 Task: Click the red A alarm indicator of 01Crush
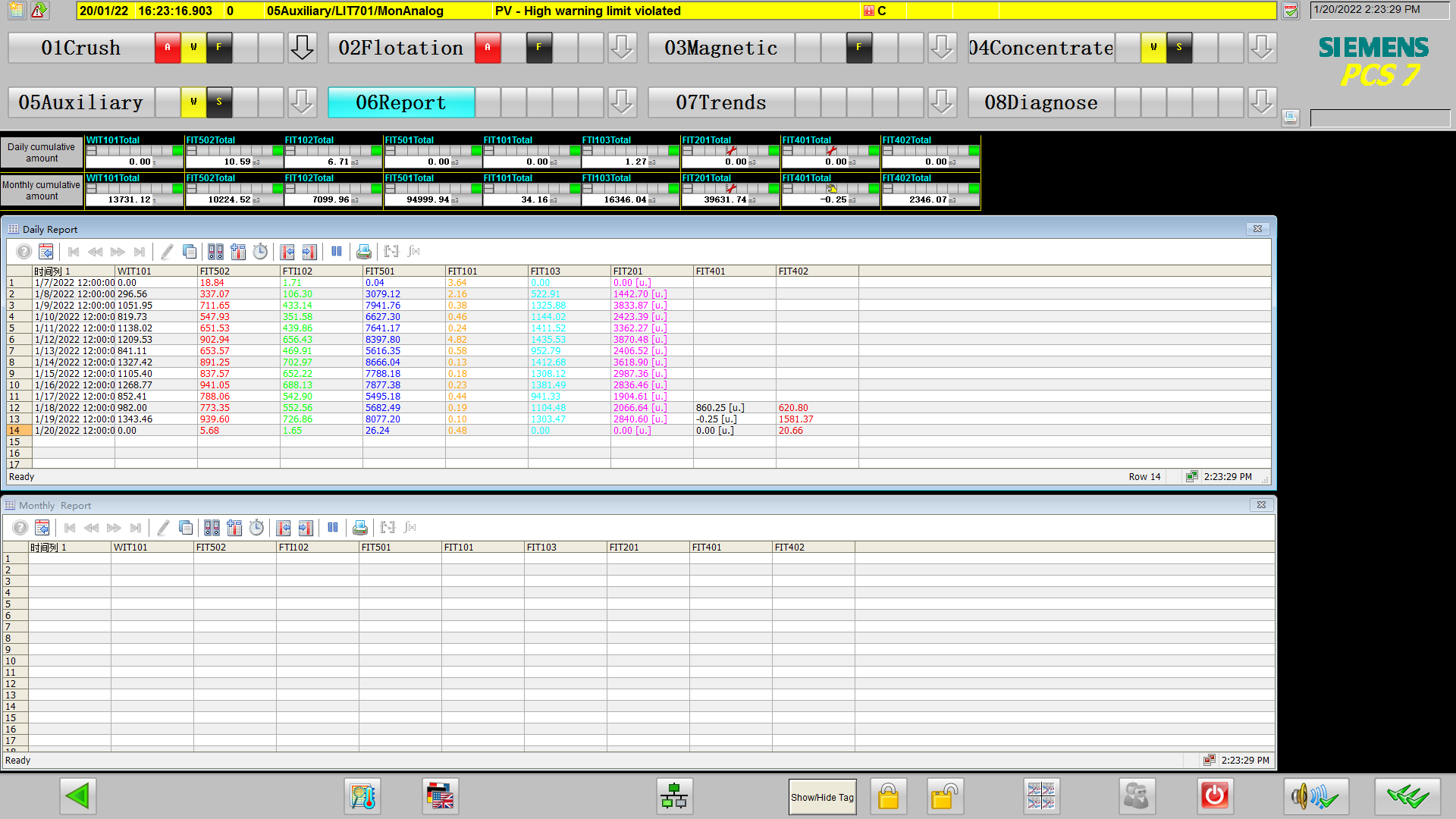(168, 48)
